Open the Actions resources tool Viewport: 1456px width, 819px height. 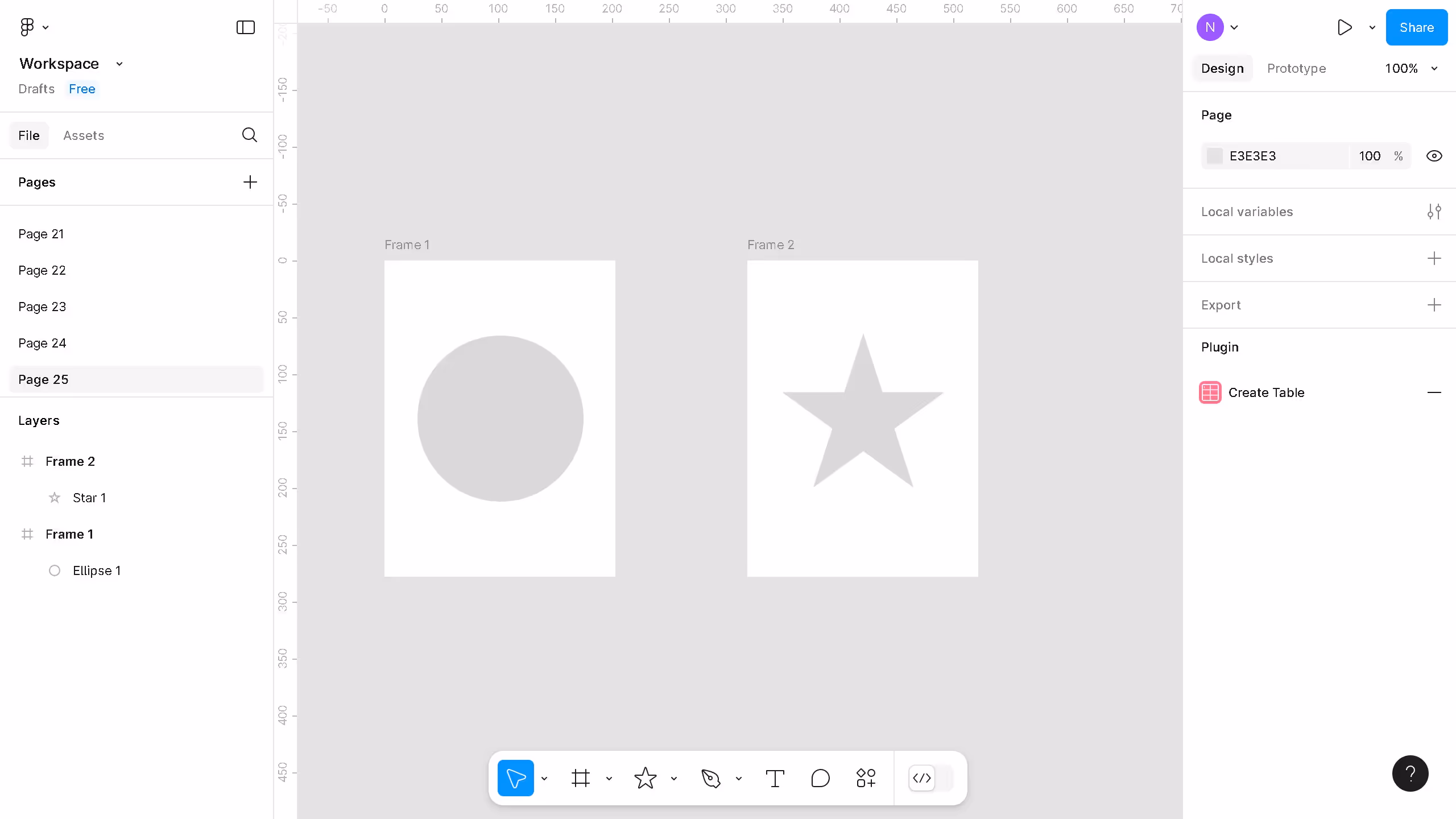[x=866, y=778]
